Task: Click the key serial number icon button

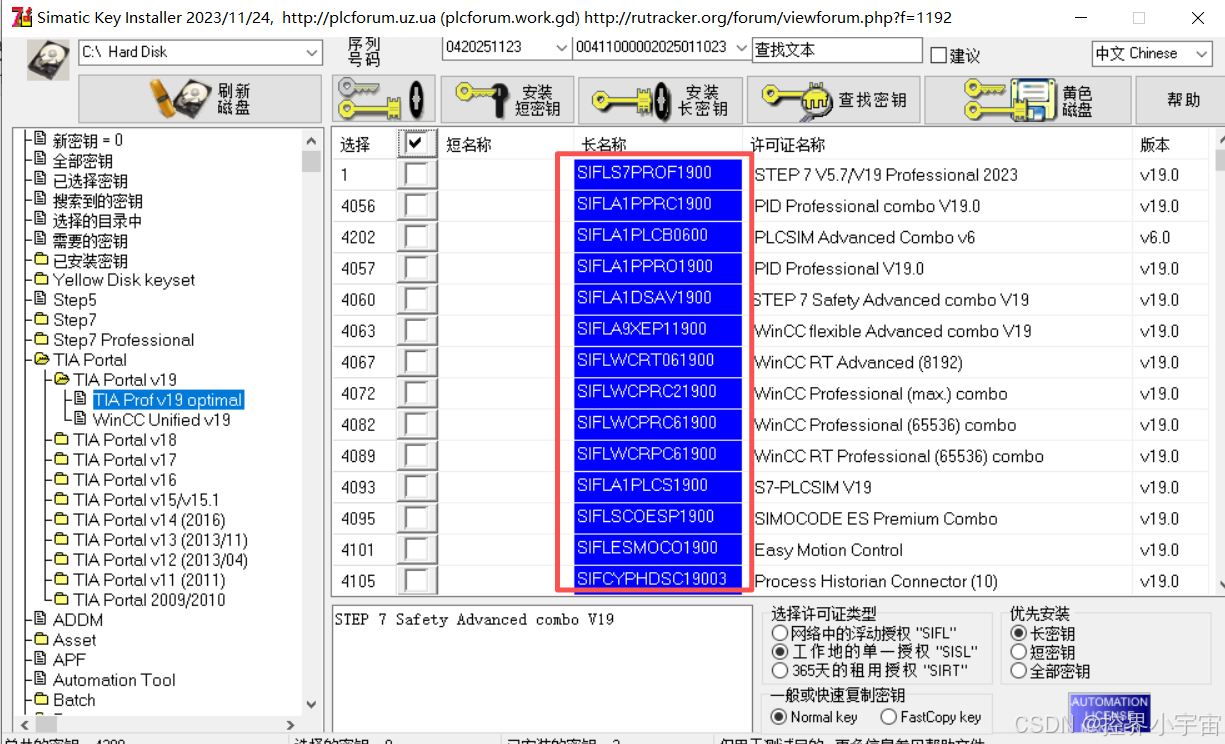Action: [384, 99]
